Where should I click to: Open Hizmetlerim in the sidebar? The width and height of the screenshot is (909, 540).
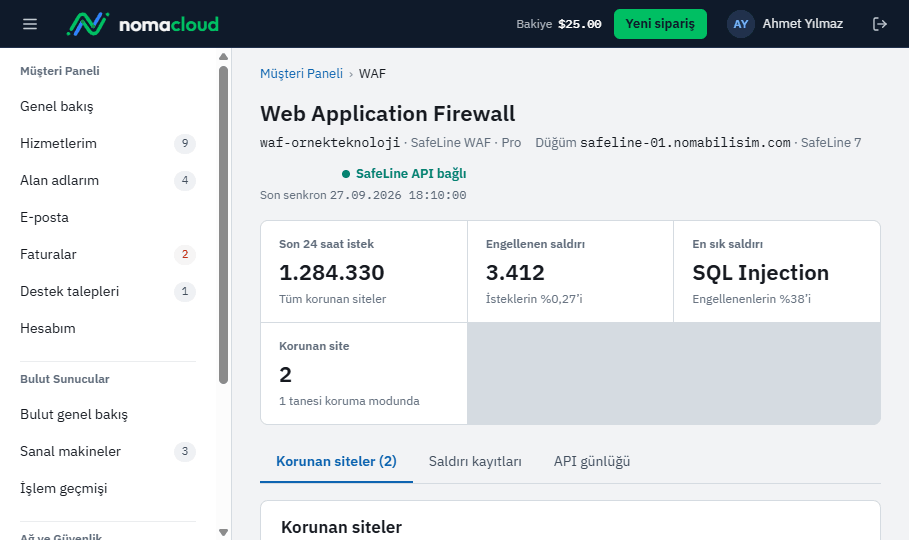108,143
